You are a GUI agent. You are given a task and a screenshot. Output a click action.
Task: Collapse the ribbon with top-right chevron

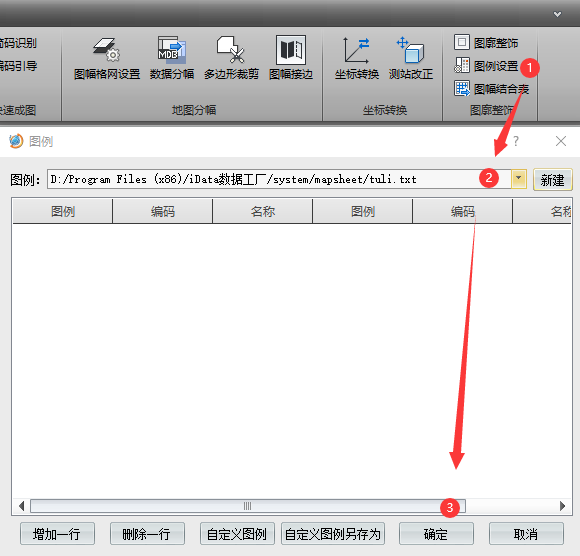point(557,14)
